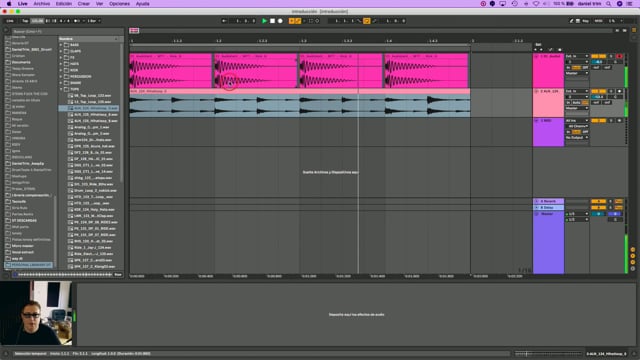Expand the BASS folder
Screen dimensions: 640x360
(61, 45)
